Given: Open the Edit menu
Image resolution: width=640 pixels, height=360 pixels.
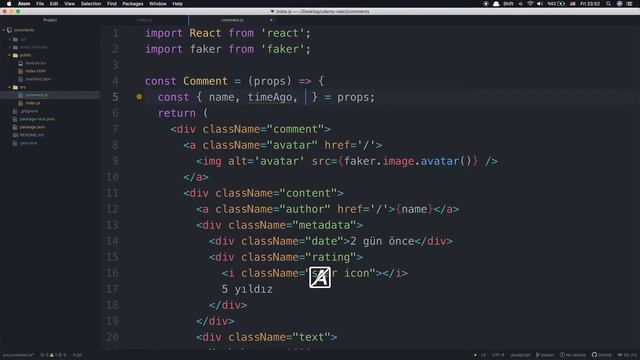Looking at the screenshot, I should [54, 4].
